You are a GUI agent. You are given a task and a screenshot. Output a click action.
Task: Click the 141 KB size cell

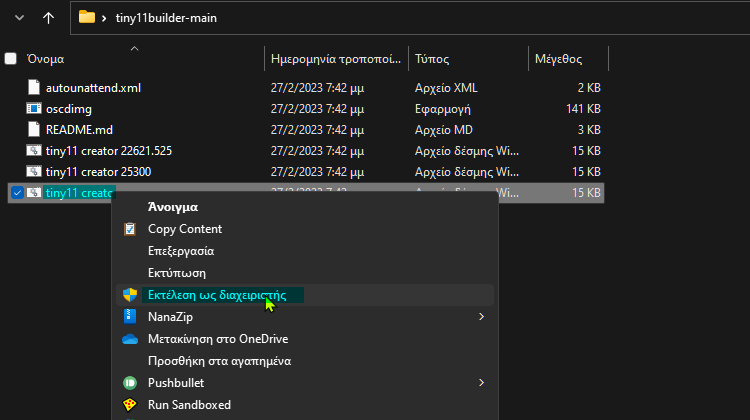pos(583,109)
